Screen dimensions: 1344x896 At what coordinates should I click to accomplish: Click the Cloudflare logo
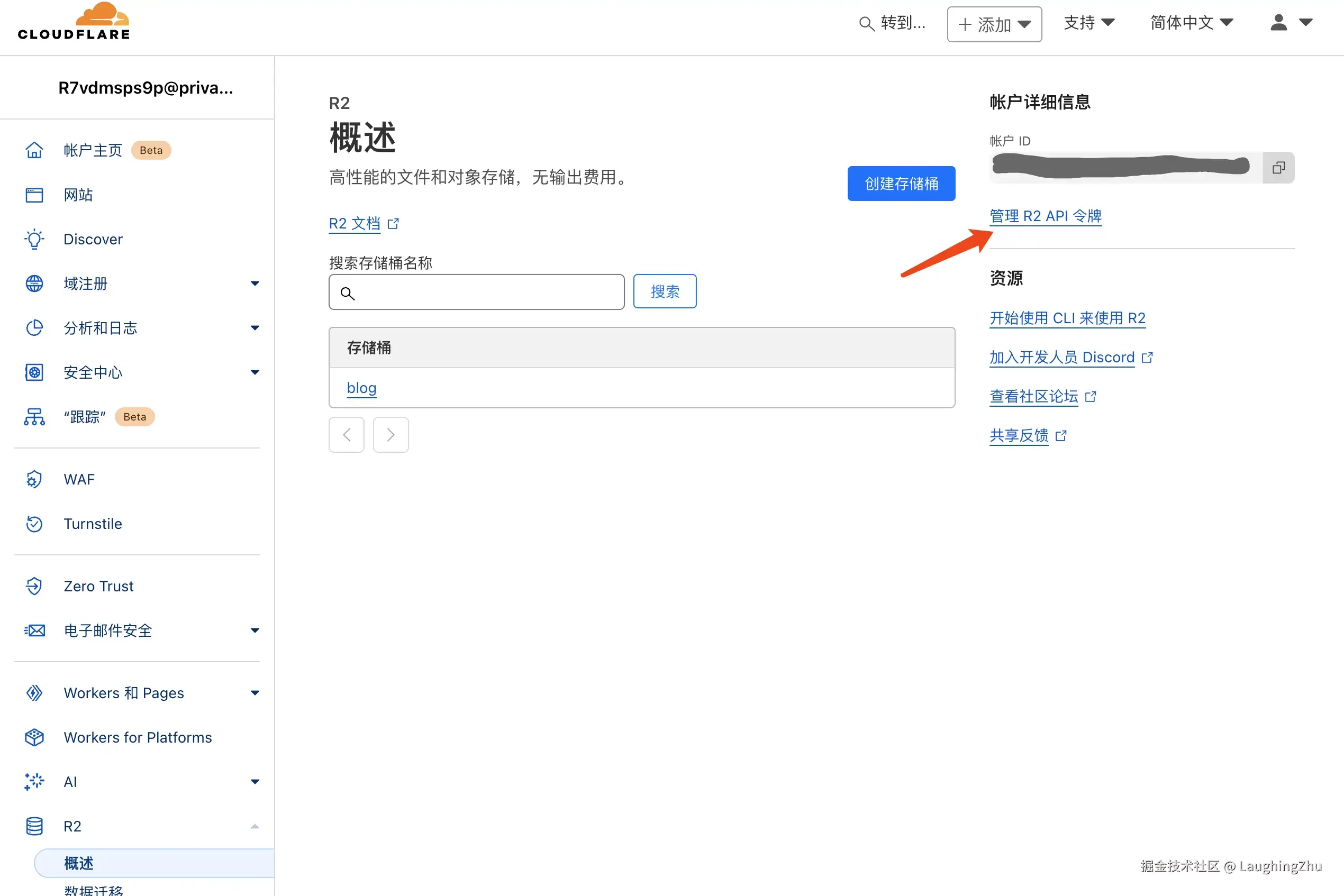[x=74, y=22]
